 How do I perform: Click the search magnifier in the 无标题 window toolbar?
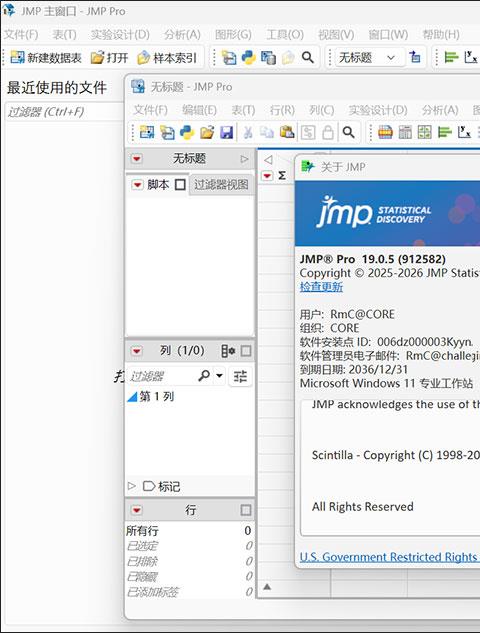348,132
